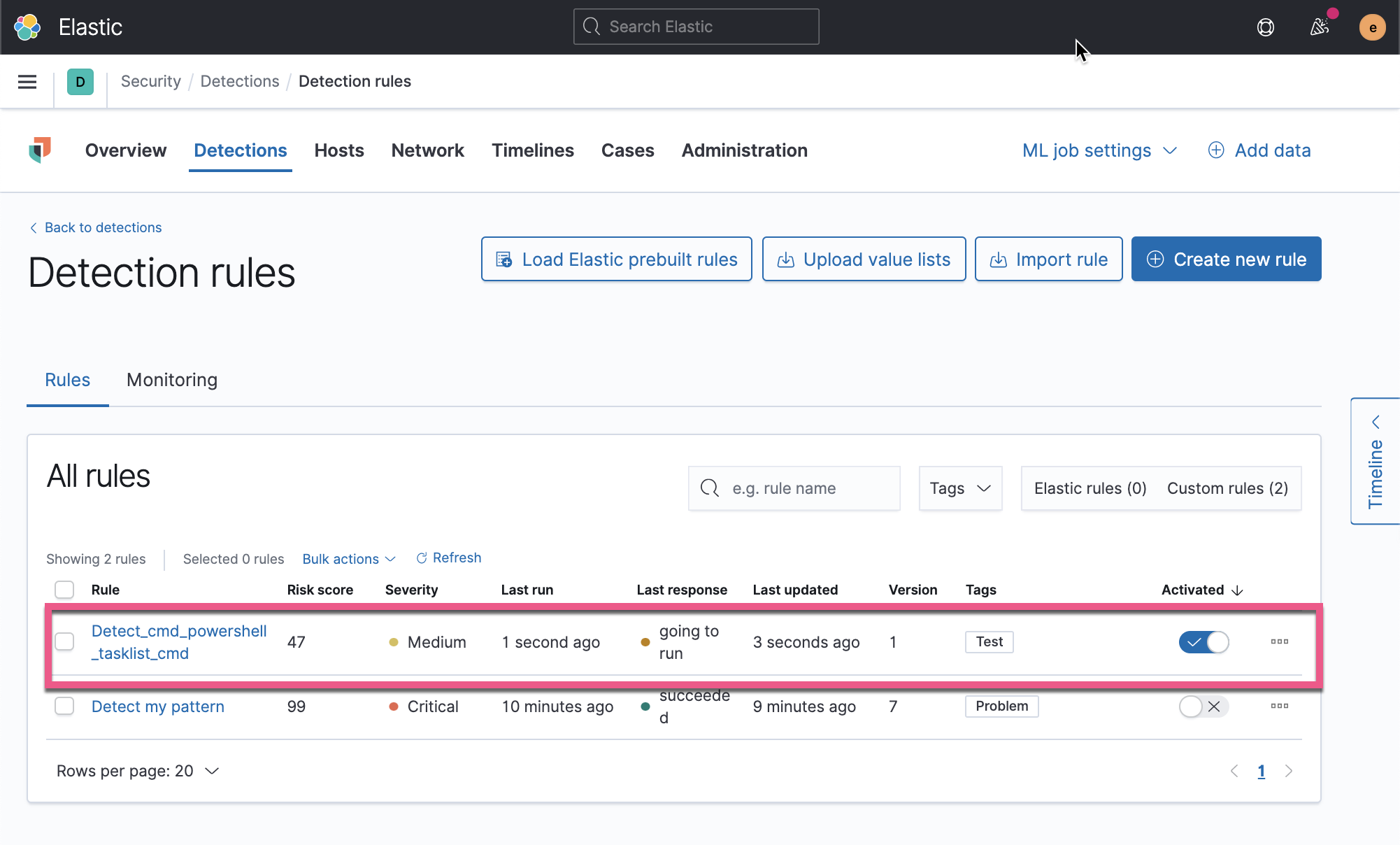The width and height of the screenshot is (1400, 845).
Task: Click inside the rule name search field
Action: [794, 488]
